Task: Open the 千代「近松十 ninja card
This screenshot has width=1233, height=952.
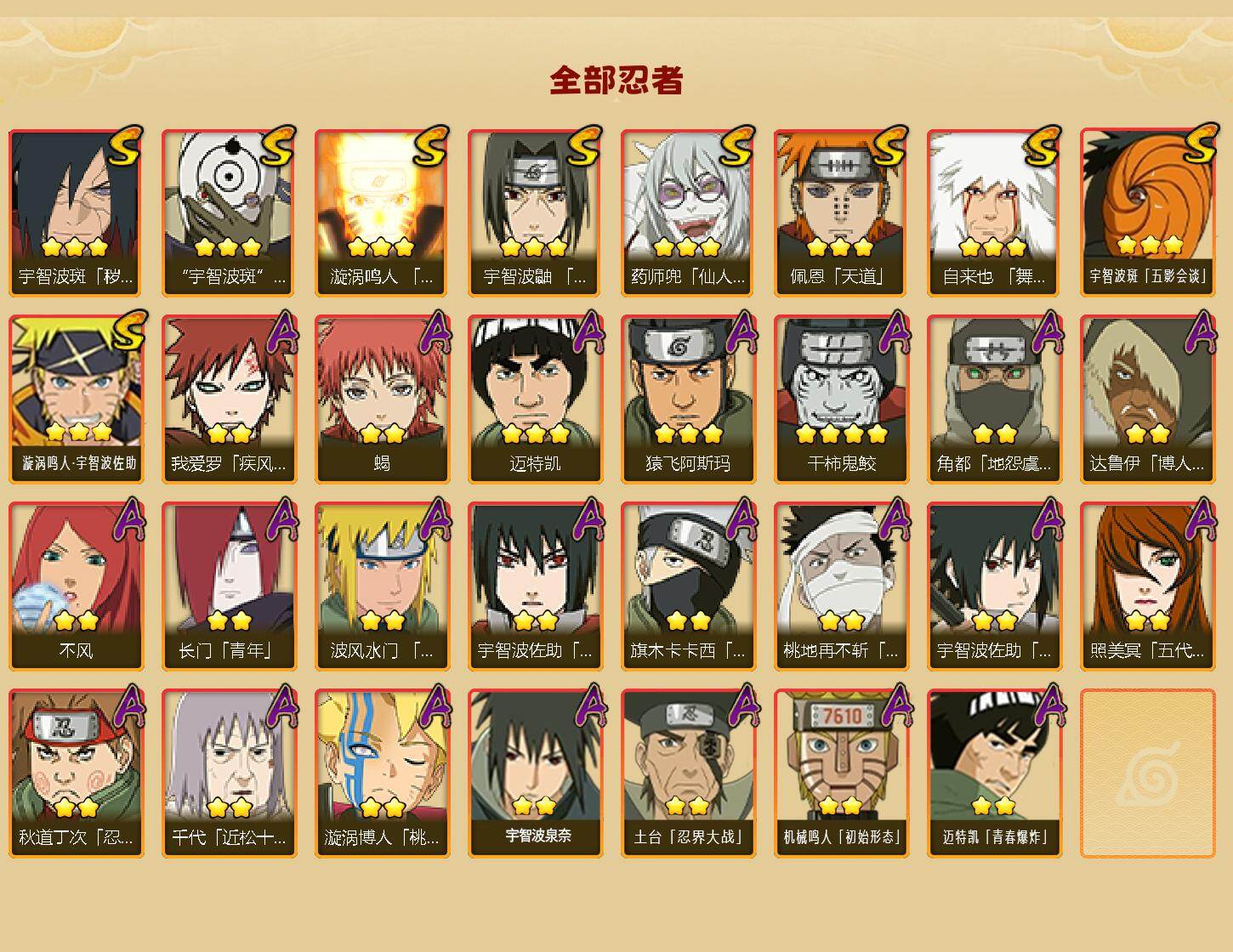Action: pyautogui.click(x=229, y=773)
